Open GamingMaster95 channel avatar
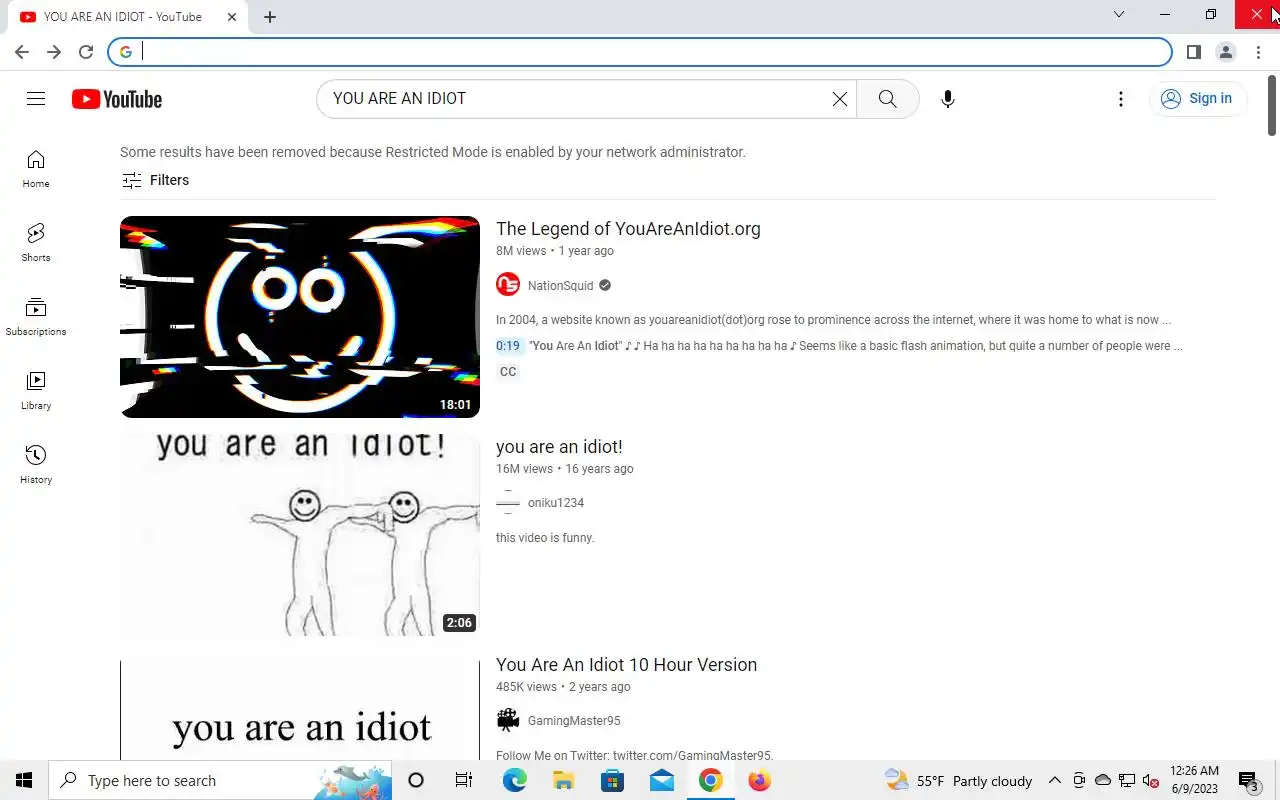This screenshot has height=800, width=1280. tap(508, 721)
